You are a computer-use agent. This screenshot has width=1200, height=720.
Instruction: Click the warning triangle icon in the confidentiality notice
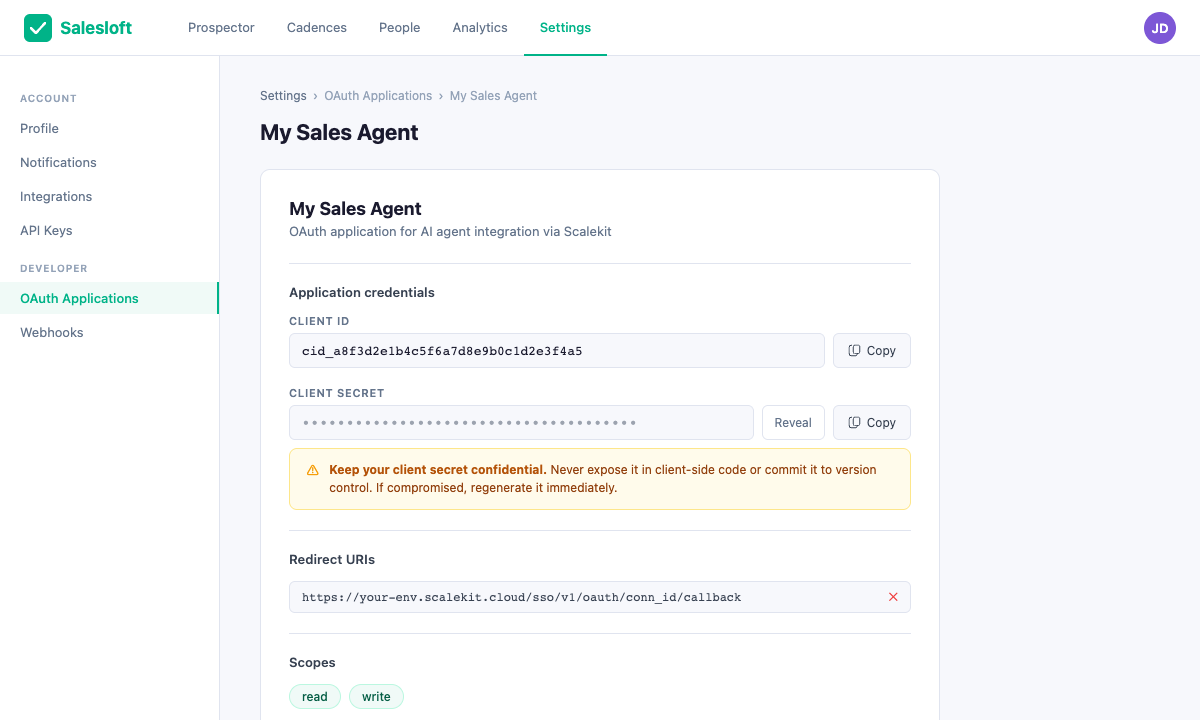point(313,470)
